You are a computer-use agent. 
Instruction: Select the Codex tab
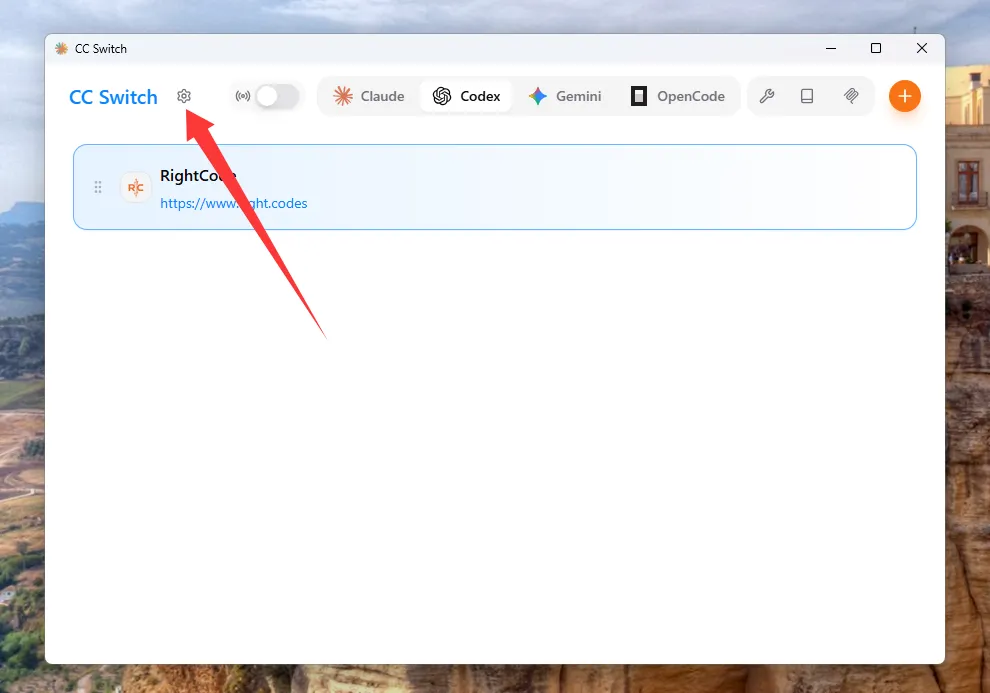pyautogui.click(x=466, y=96)
